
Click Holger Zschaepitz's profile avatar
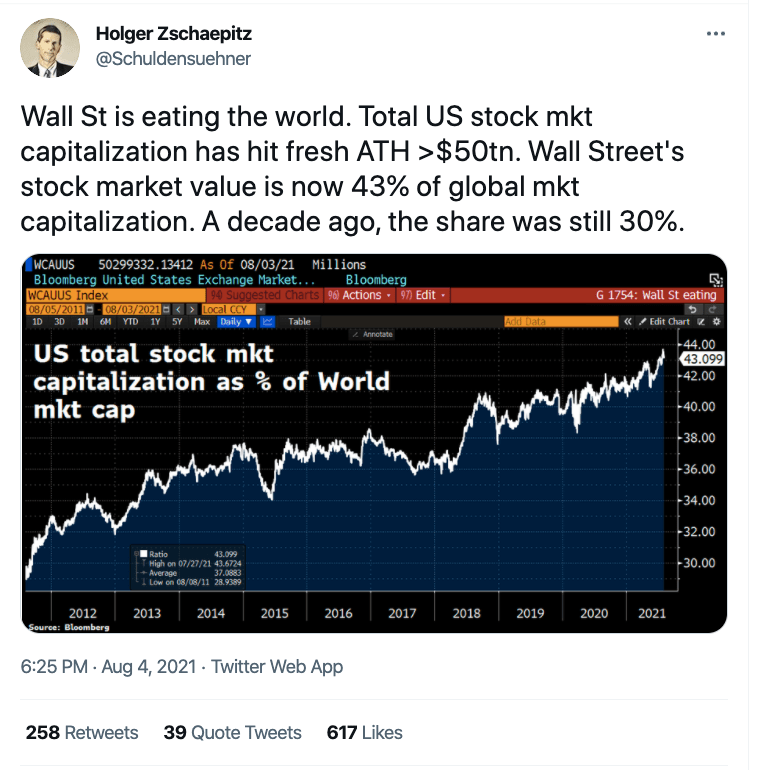click(x=48, y=47)
